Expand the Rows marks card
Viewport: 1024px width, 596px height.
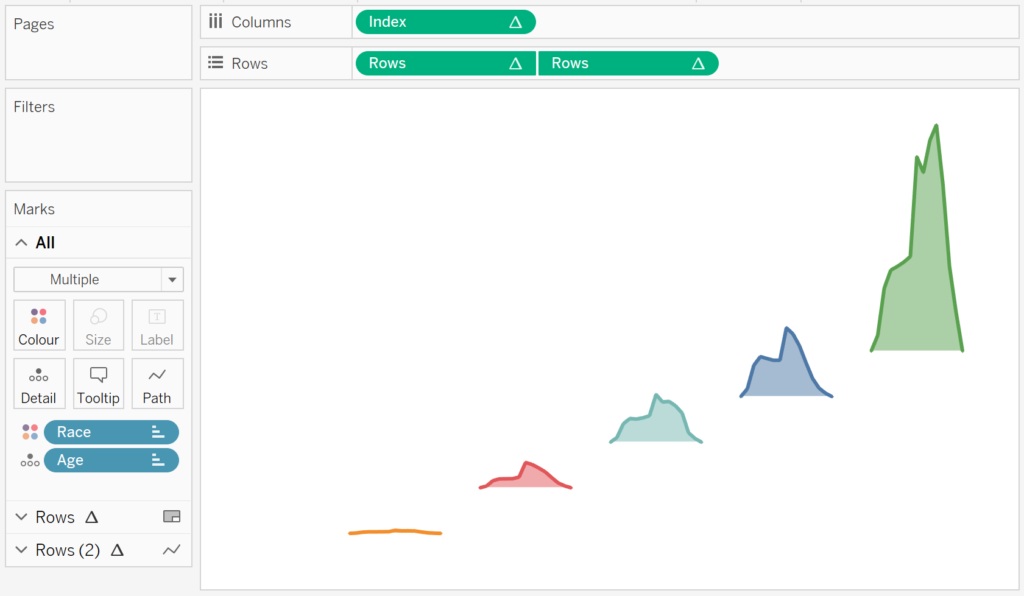[x=22, y=517]
